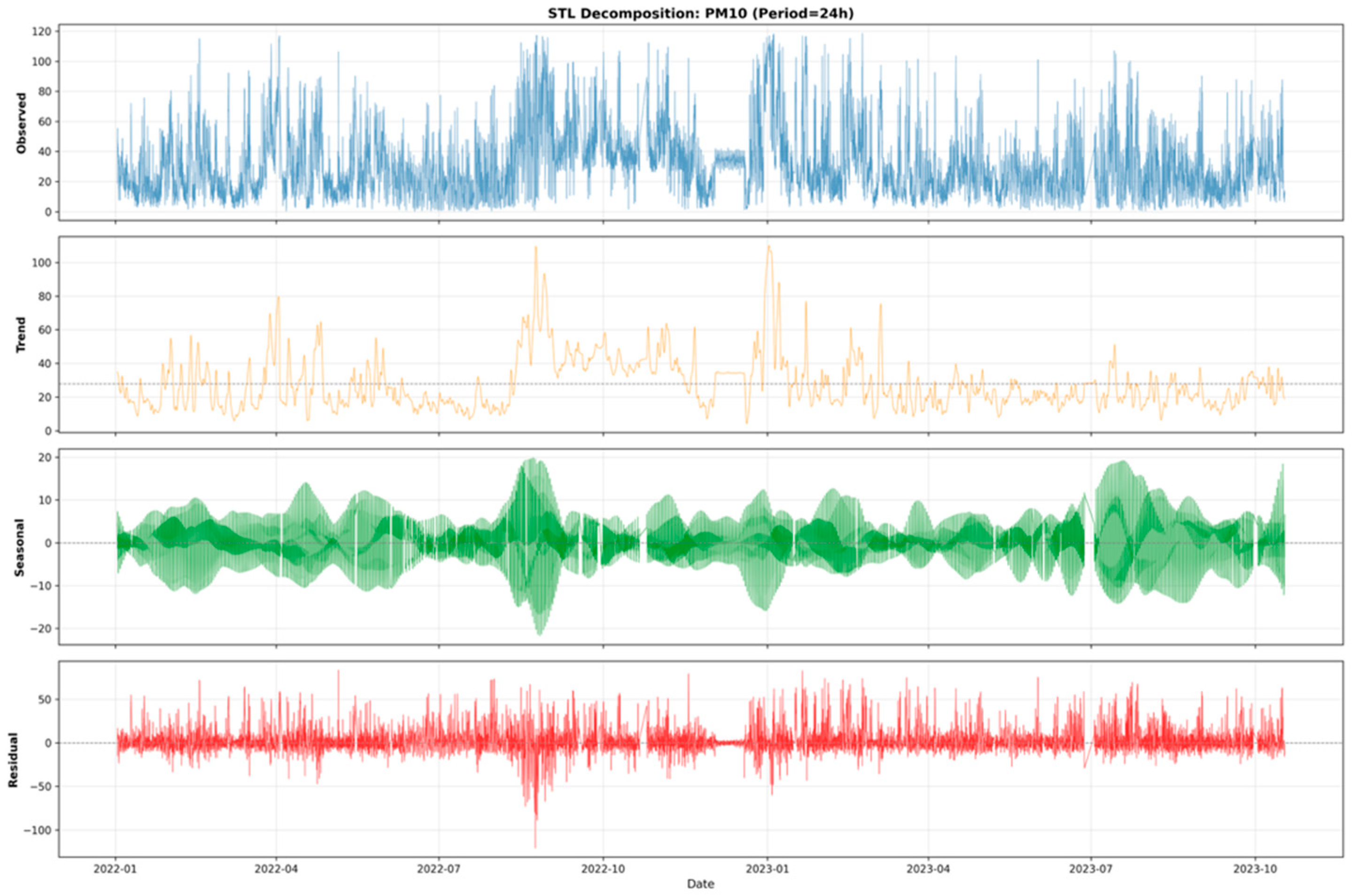This screenshot has height=896, width=1352.
Task: Click the 100 tick on Trend axis
Action: [42, 263]
